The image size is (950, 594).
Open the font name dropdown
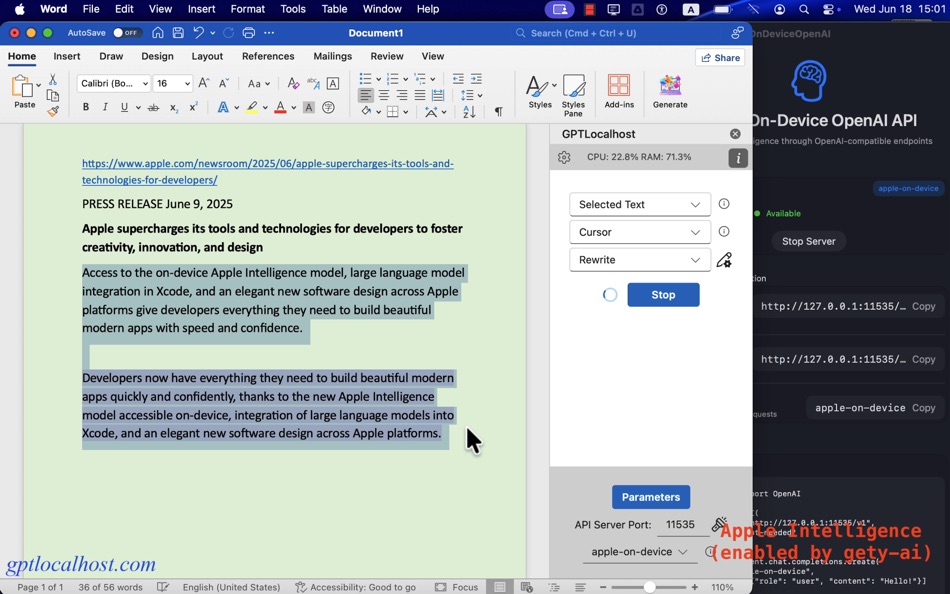pos(145,84)
